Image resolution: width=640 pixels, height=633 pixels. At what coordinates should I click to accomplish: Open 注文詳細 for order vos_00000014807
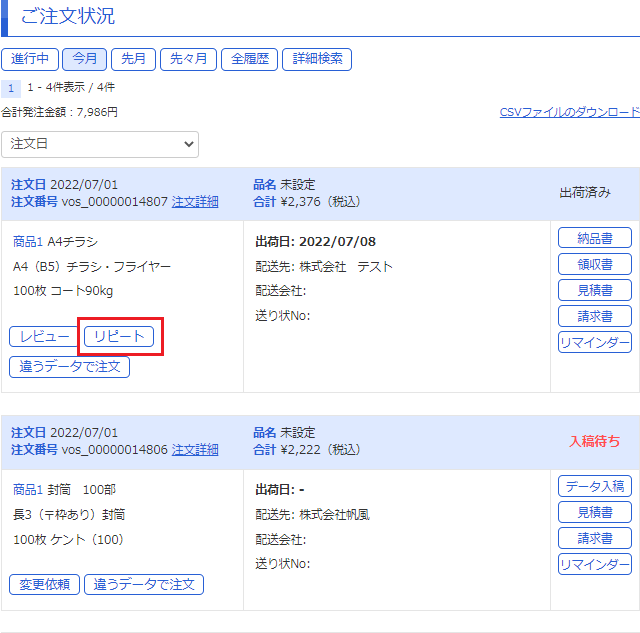pyautogui.click(x=195, y=201)
